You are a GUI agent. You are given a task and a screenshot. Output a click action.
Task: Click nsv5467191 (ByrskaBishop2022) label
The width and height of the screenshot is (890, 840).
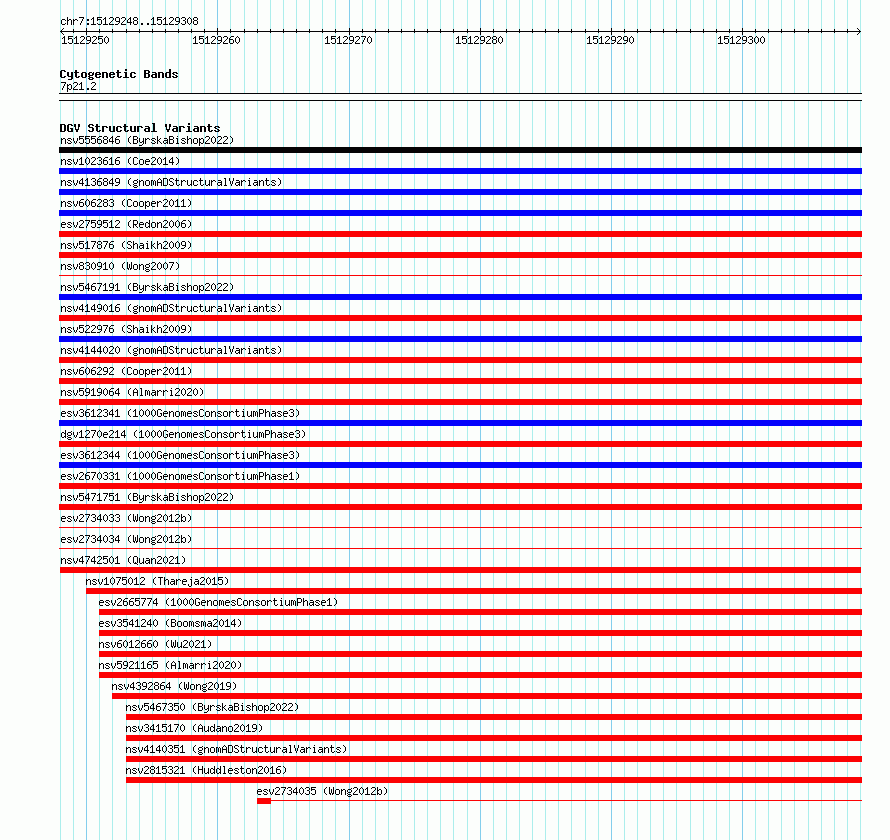[147, 287]
